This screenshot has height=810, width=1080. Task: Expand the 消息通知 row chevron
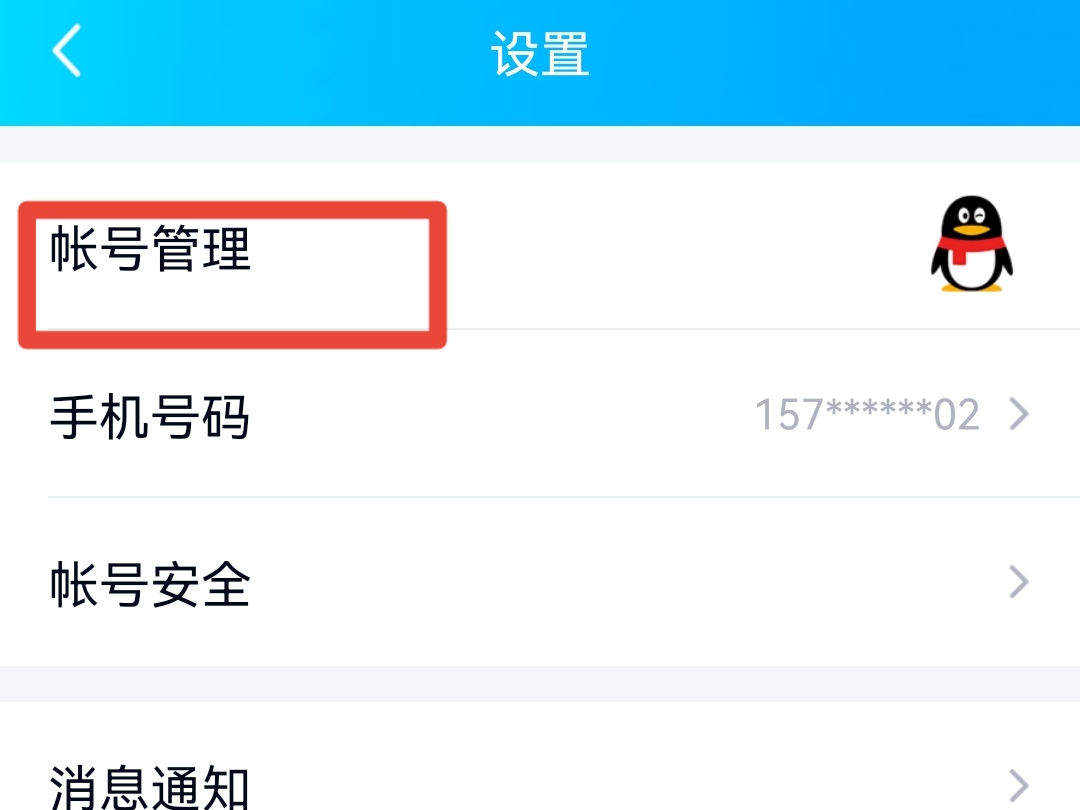coord(1019,786)
